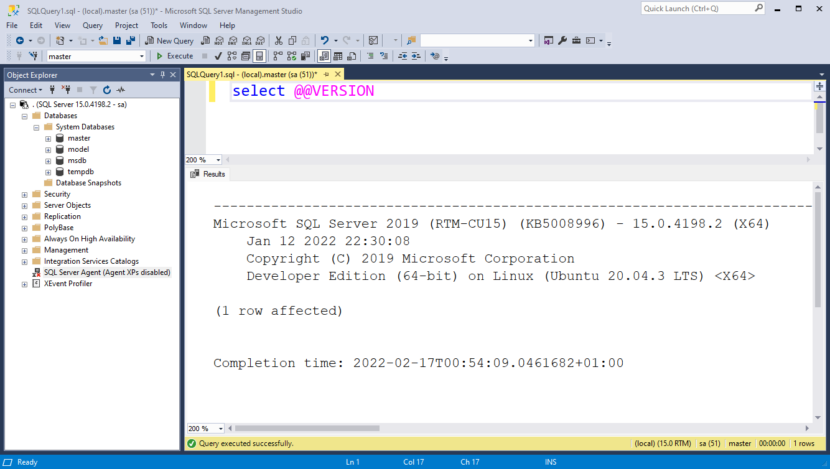Increase line indent in the toolbar
Screen dimensions: 830x469
416,56
